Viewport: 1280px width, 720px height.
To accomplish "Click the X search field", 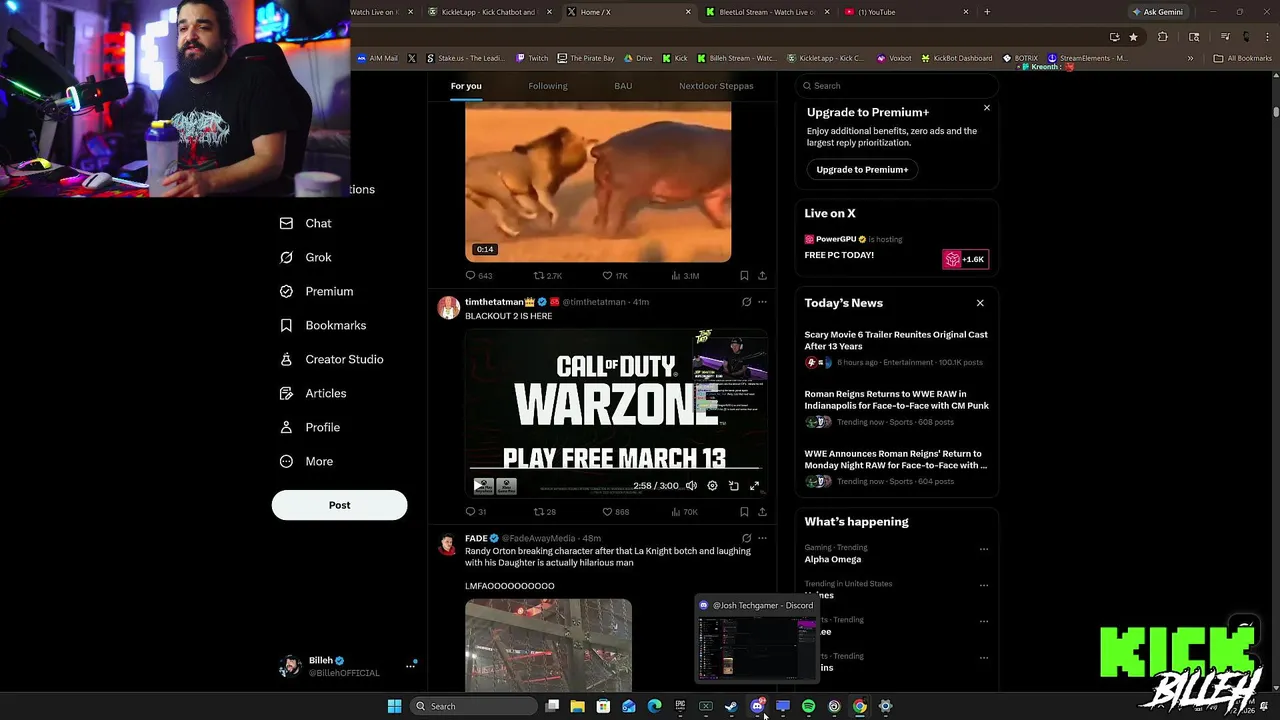I will pos(897,86).
